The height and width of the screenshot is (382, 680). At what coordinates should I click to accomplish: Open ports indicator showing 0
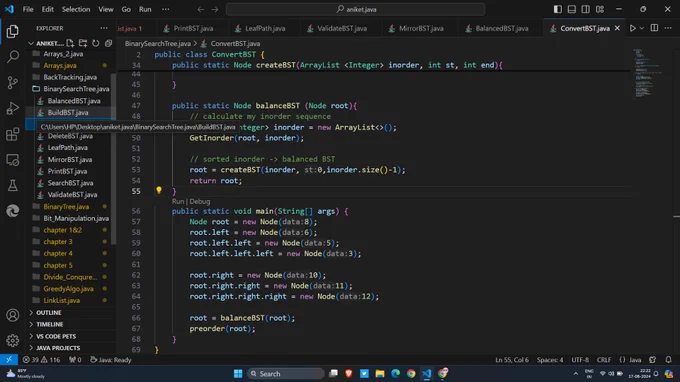[75, 360]
